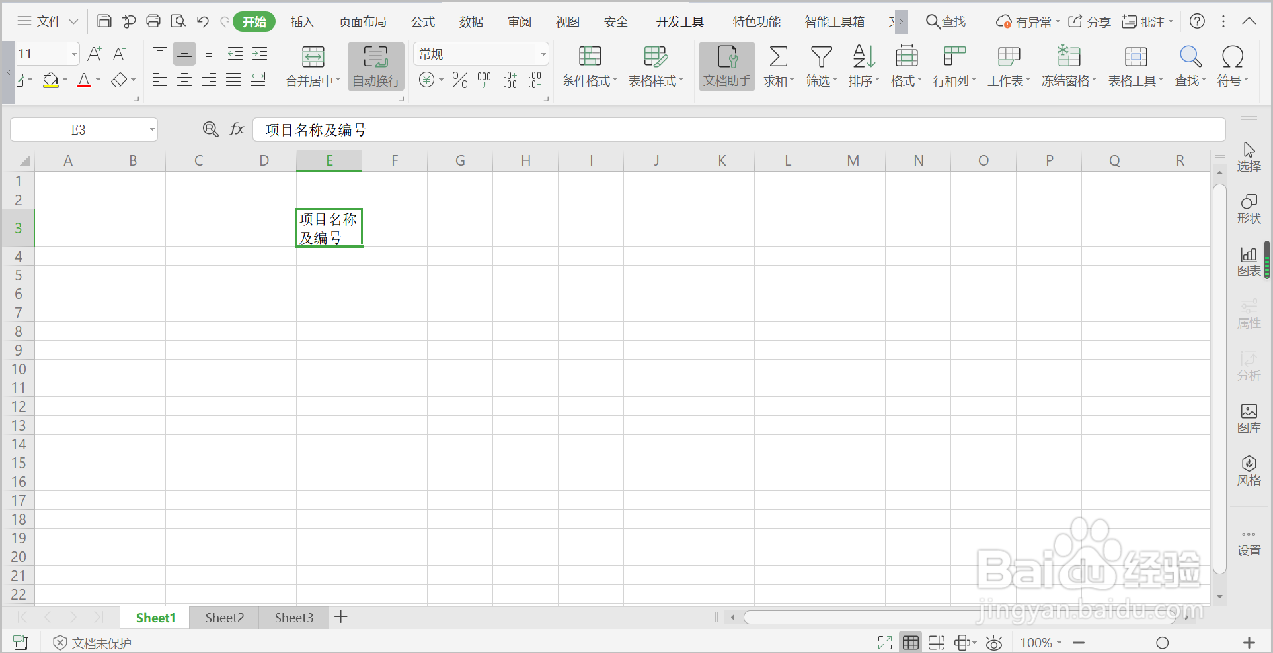Enable eye-protection mode in status bar
Image resolution: width=1273 pixels, height=653 pixels.
[993, 642]
